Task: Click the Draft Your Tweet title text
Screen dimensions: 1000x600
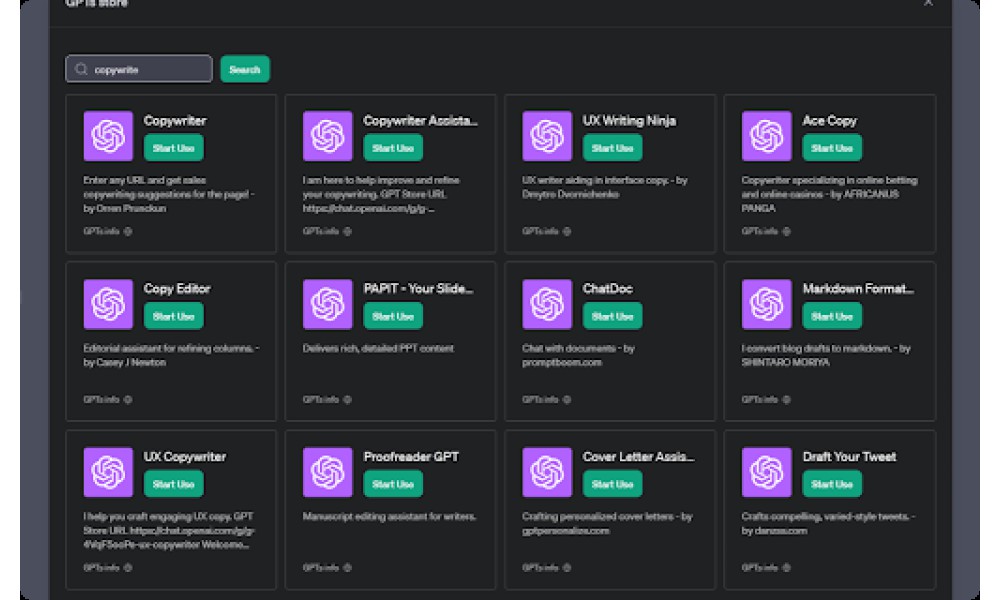Action: 849,457
